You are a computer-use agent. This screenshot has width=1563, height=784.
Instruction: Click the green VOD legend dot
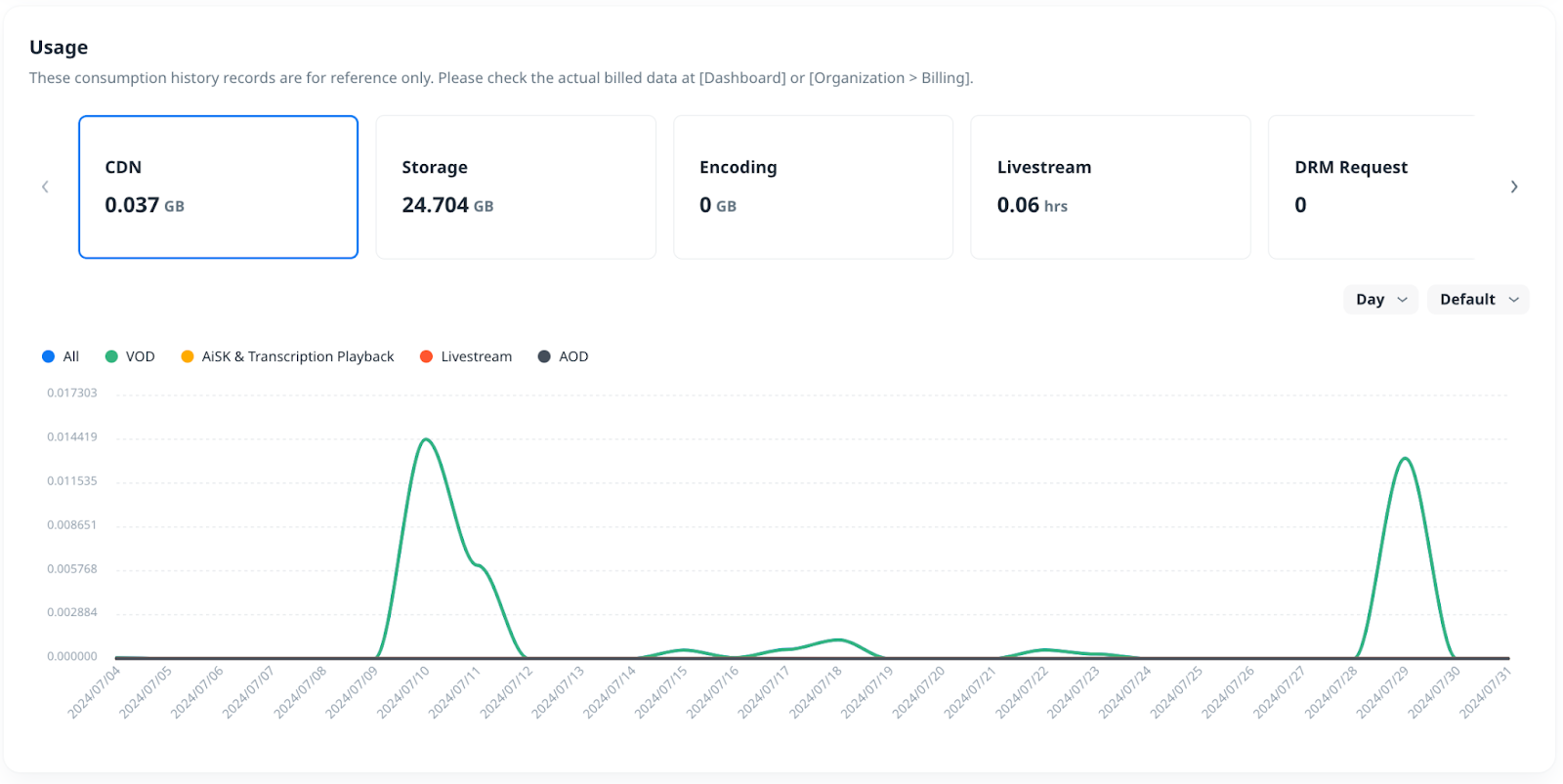(x=111, y=356)
